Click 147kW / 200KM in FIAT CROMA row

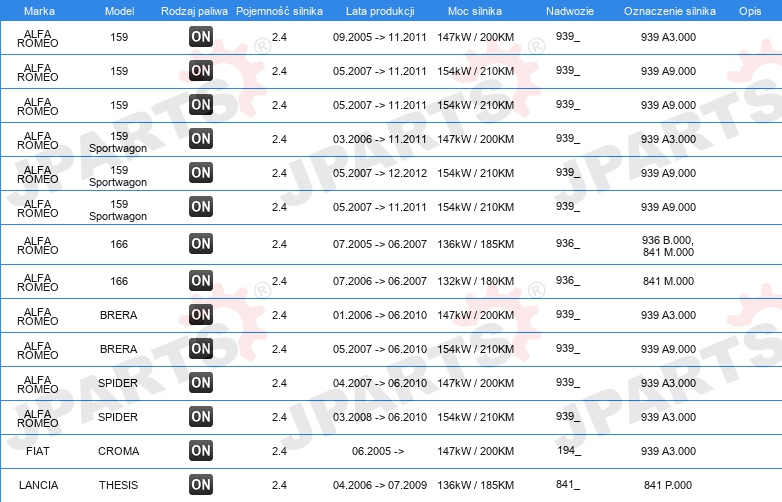point(475,451)
